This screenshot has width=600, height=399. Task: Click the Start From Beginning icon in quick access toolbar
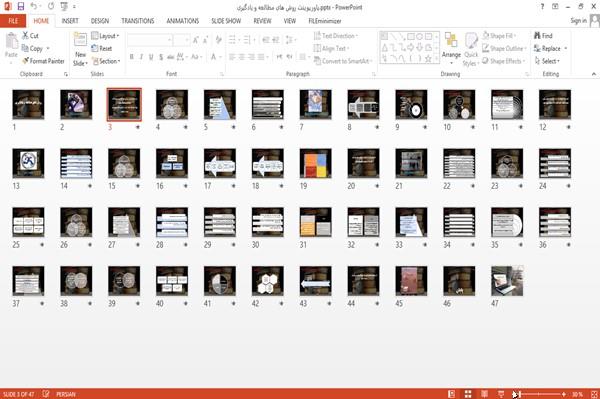point(64,6)
